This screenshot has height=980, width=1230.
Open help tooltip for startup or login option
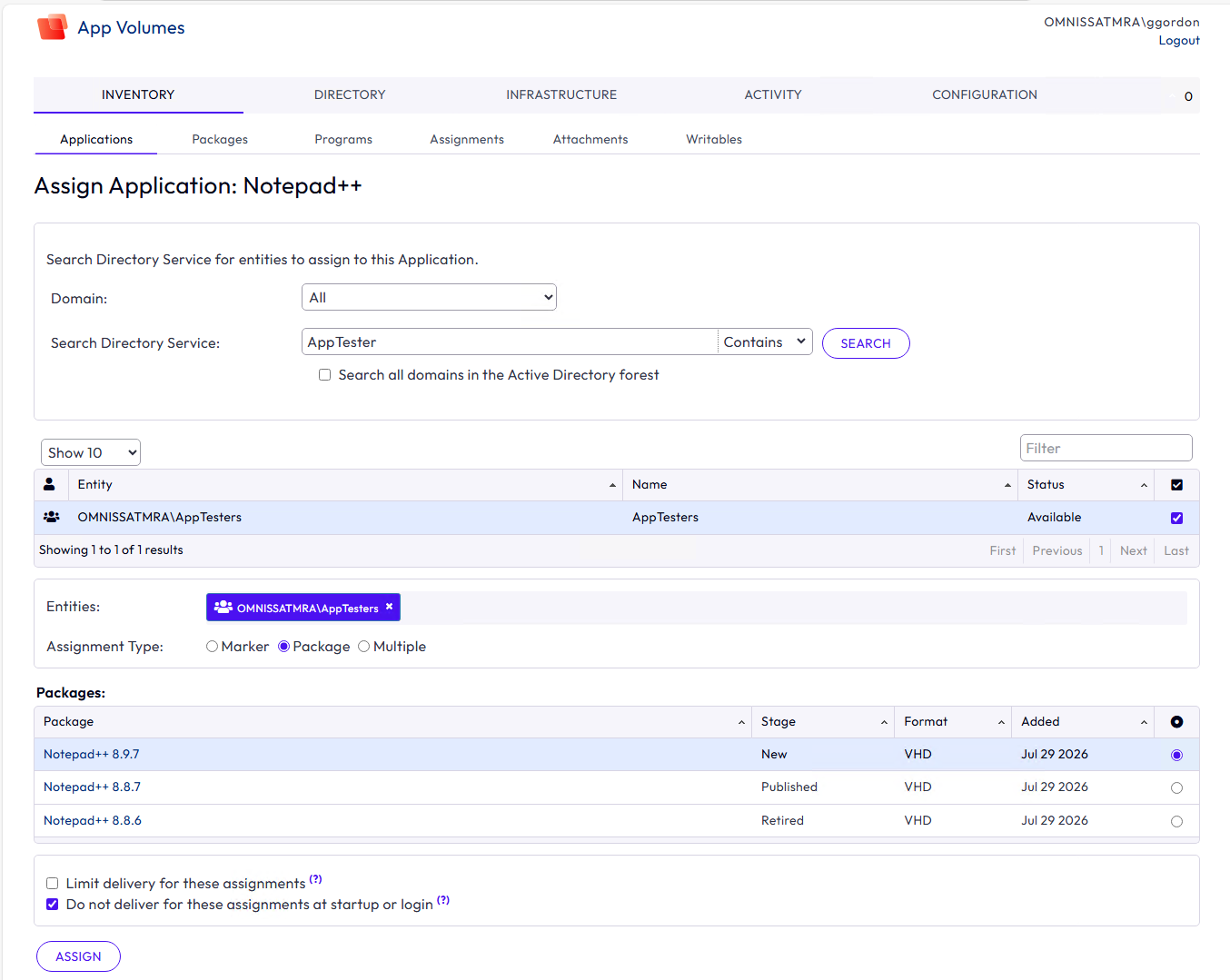pos(443,900)
